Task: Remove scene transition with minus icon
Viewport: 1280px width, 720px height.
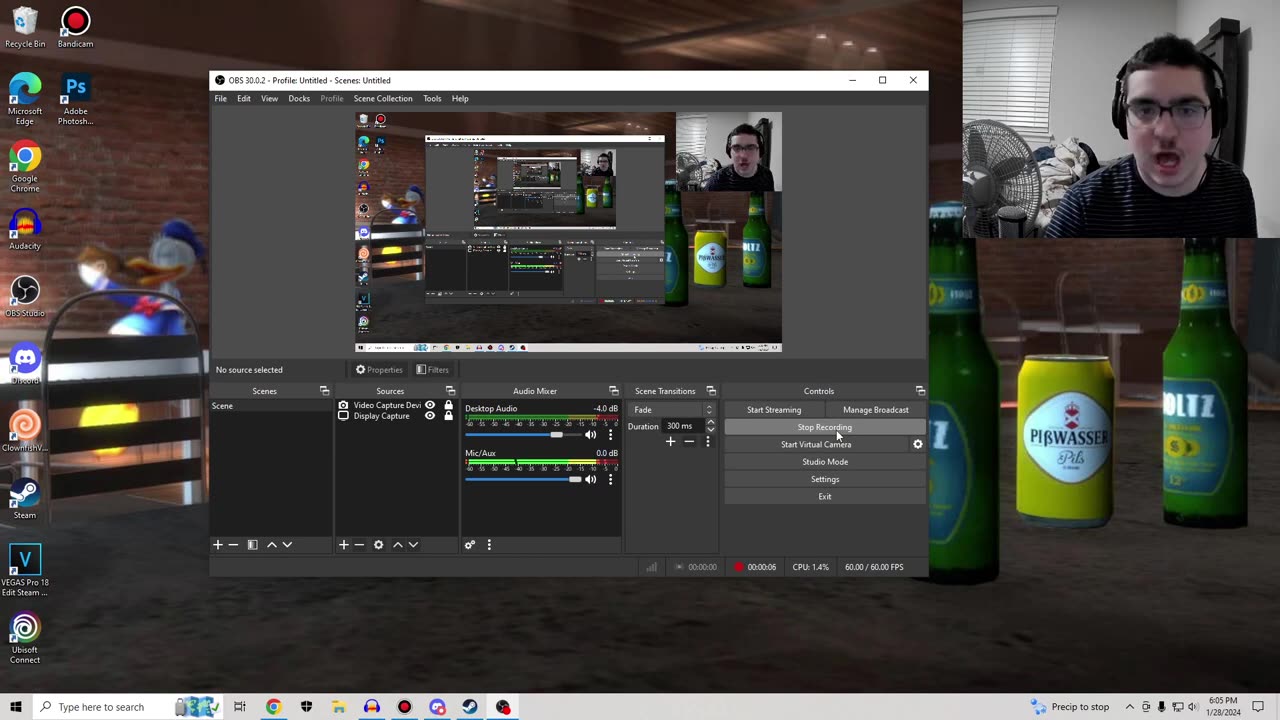Action: click(689, 442)
